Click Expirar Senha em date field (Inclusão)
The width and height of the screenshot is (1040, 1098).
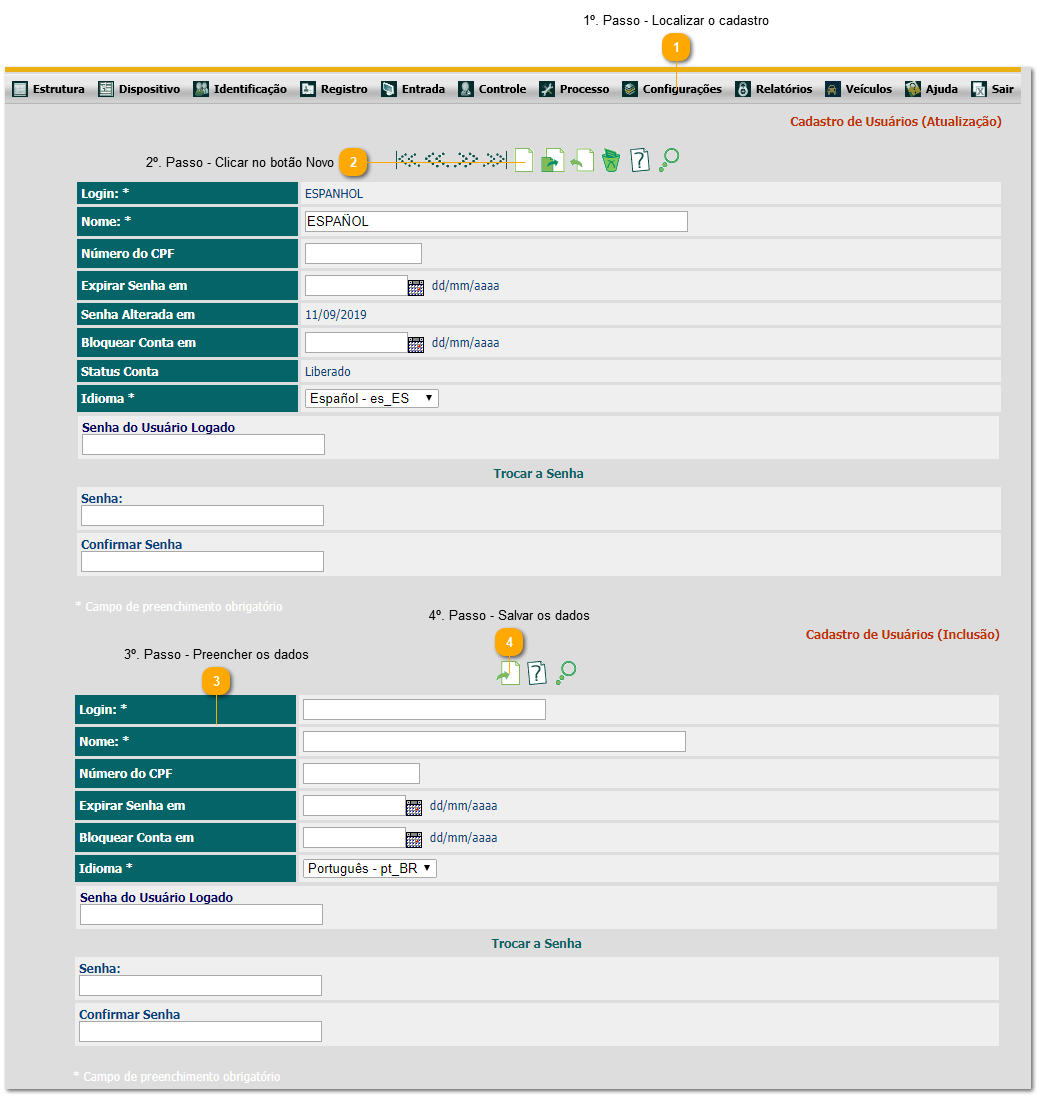click(x=354, y=805)
